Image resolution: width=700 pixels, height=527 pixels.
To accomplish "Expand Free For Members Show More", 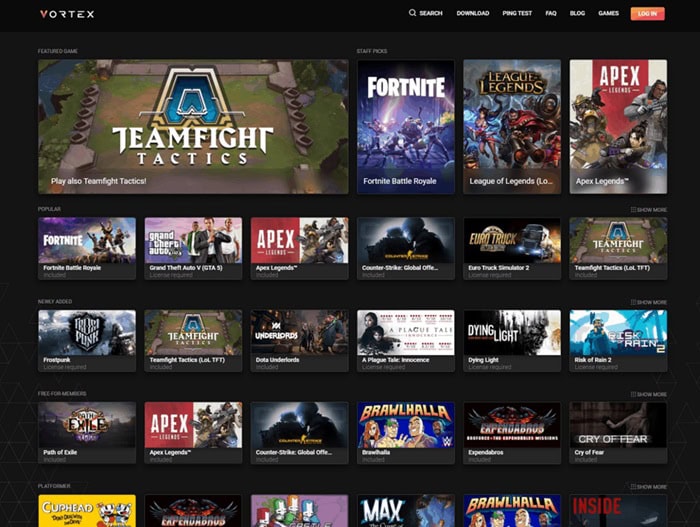I will coord(648,395).
